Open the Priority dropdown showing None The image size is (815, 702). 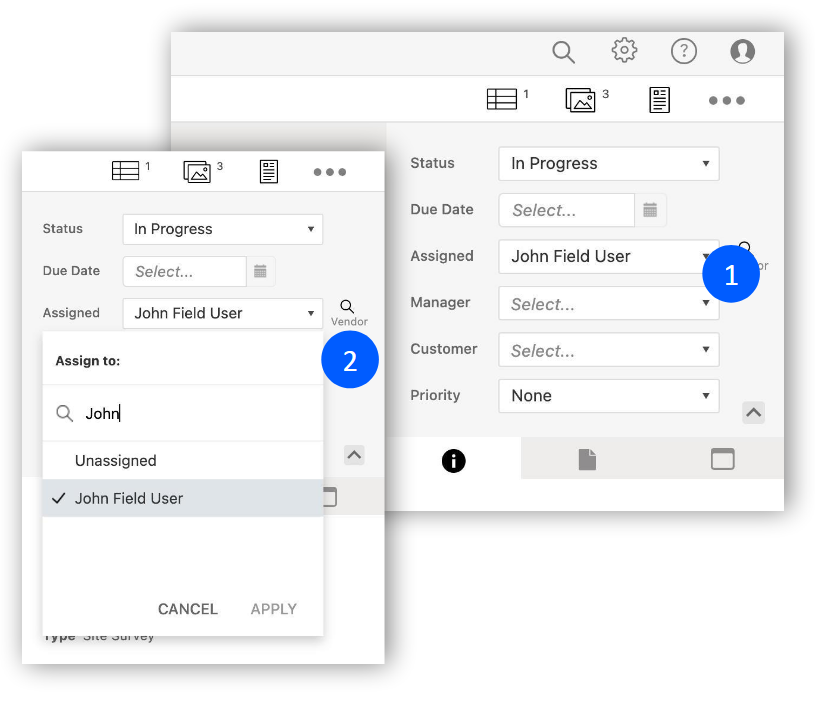coord(608,396)
